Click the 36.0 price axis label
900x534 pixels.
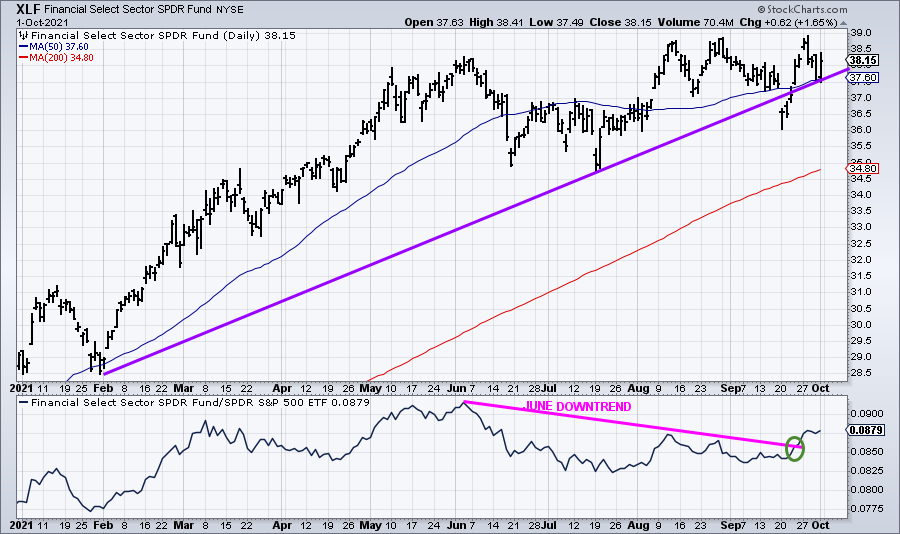pos(862,130)
